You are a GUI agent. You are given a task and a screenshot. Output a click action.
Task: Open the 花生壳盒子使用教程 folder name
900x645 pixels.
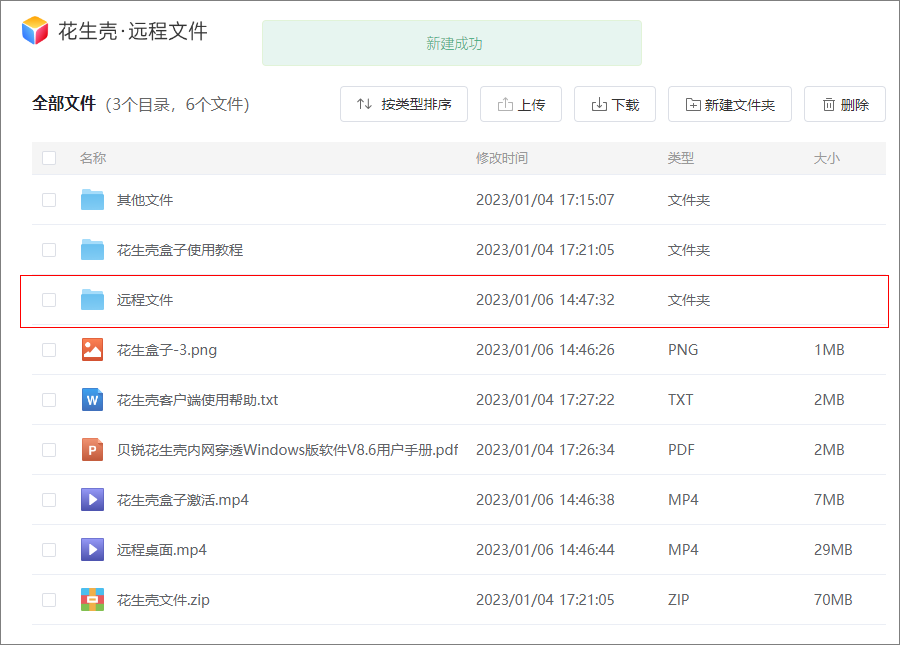point(180,250)
